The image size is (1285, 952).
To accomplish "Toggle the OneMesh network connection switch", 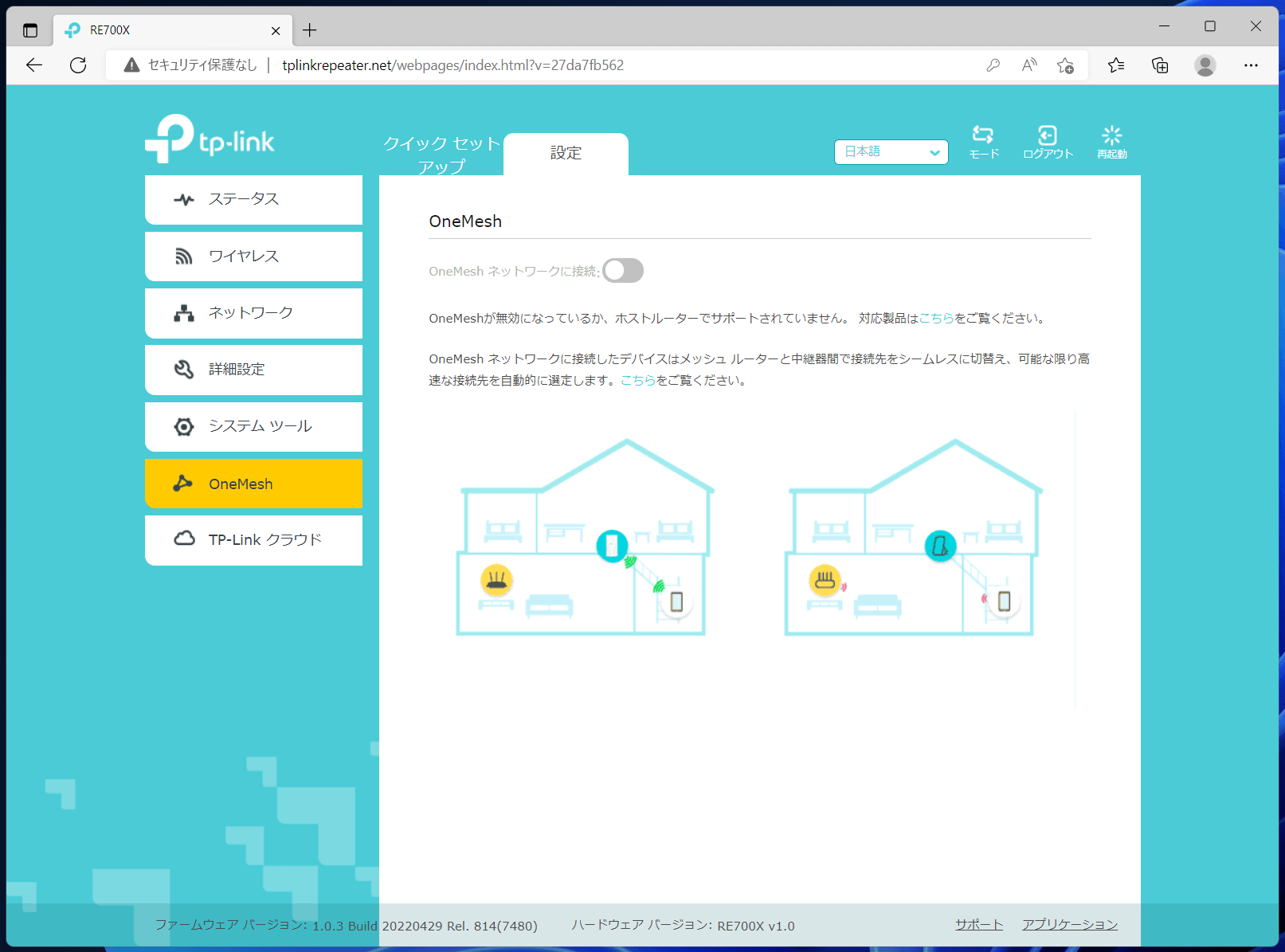I will click(x=623, y=271).
